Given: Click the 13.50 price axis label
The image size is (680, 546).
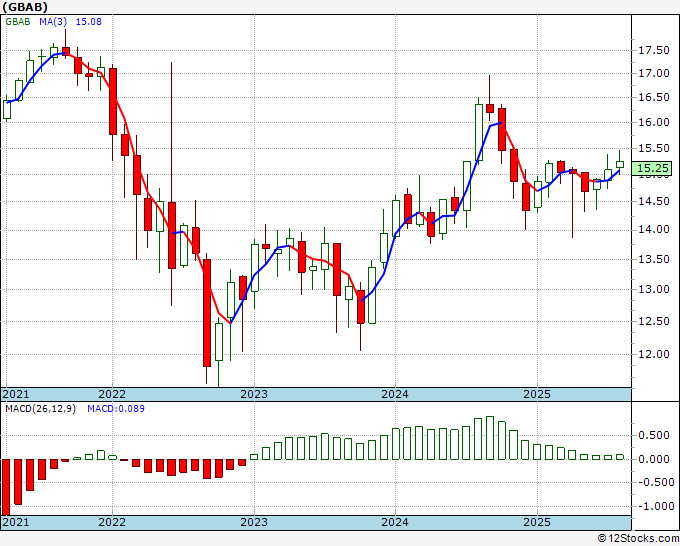Looking at the screenshot, I should pos(654,259).
